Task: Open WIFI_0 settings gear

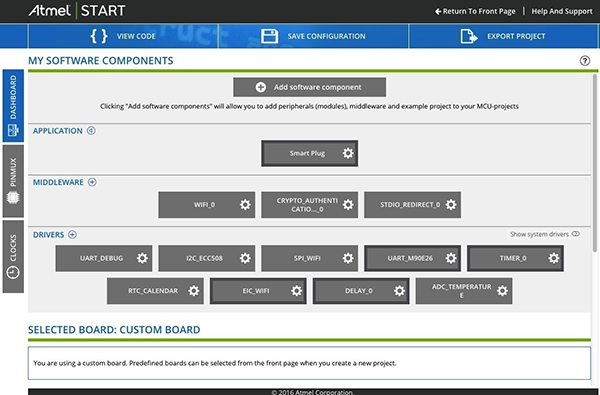Action: pos(245,205)
